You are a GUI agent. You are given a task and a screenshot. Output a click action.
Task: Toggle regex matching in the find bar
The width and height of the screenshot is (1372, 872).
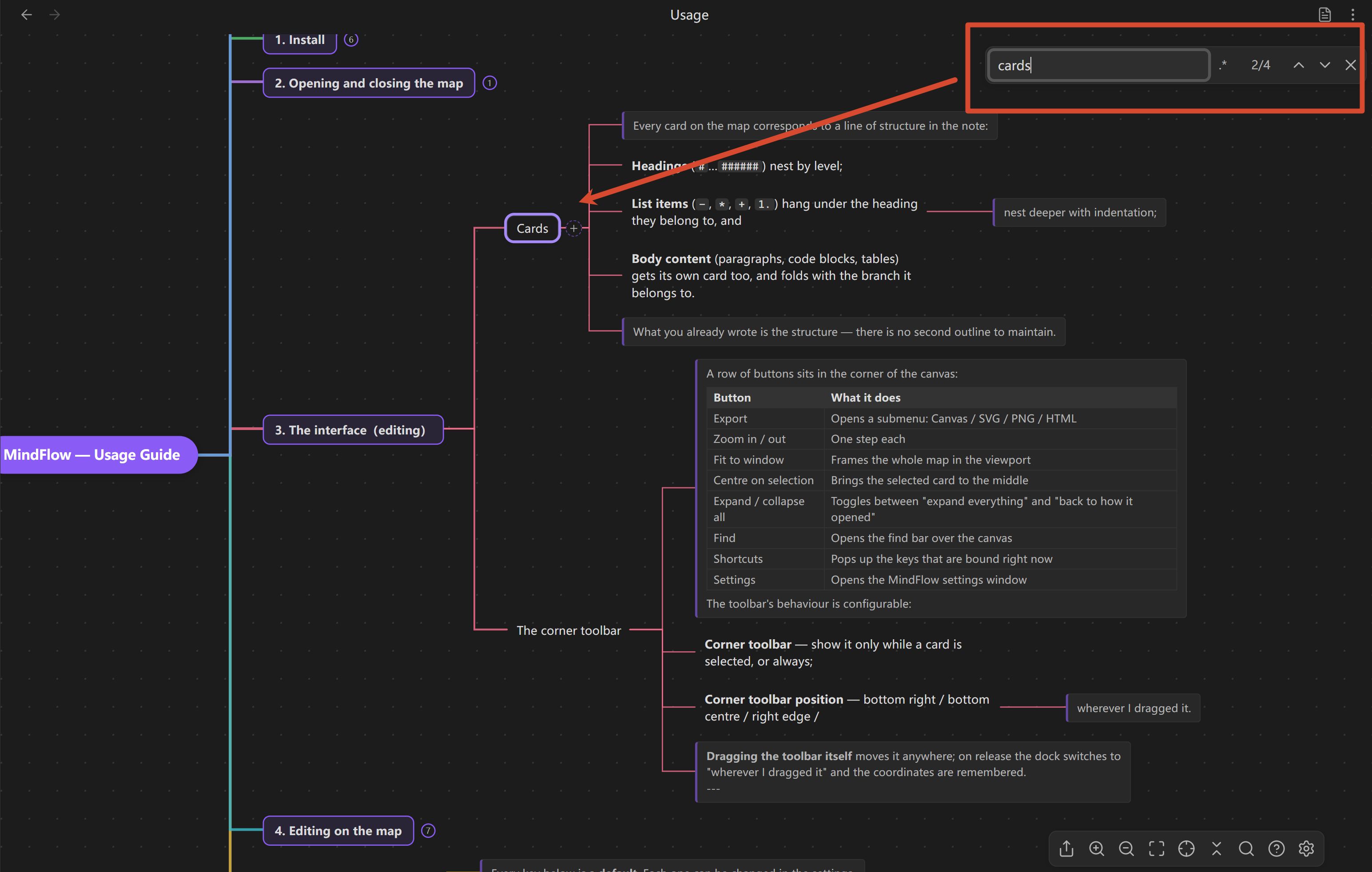pos(1223,65)
